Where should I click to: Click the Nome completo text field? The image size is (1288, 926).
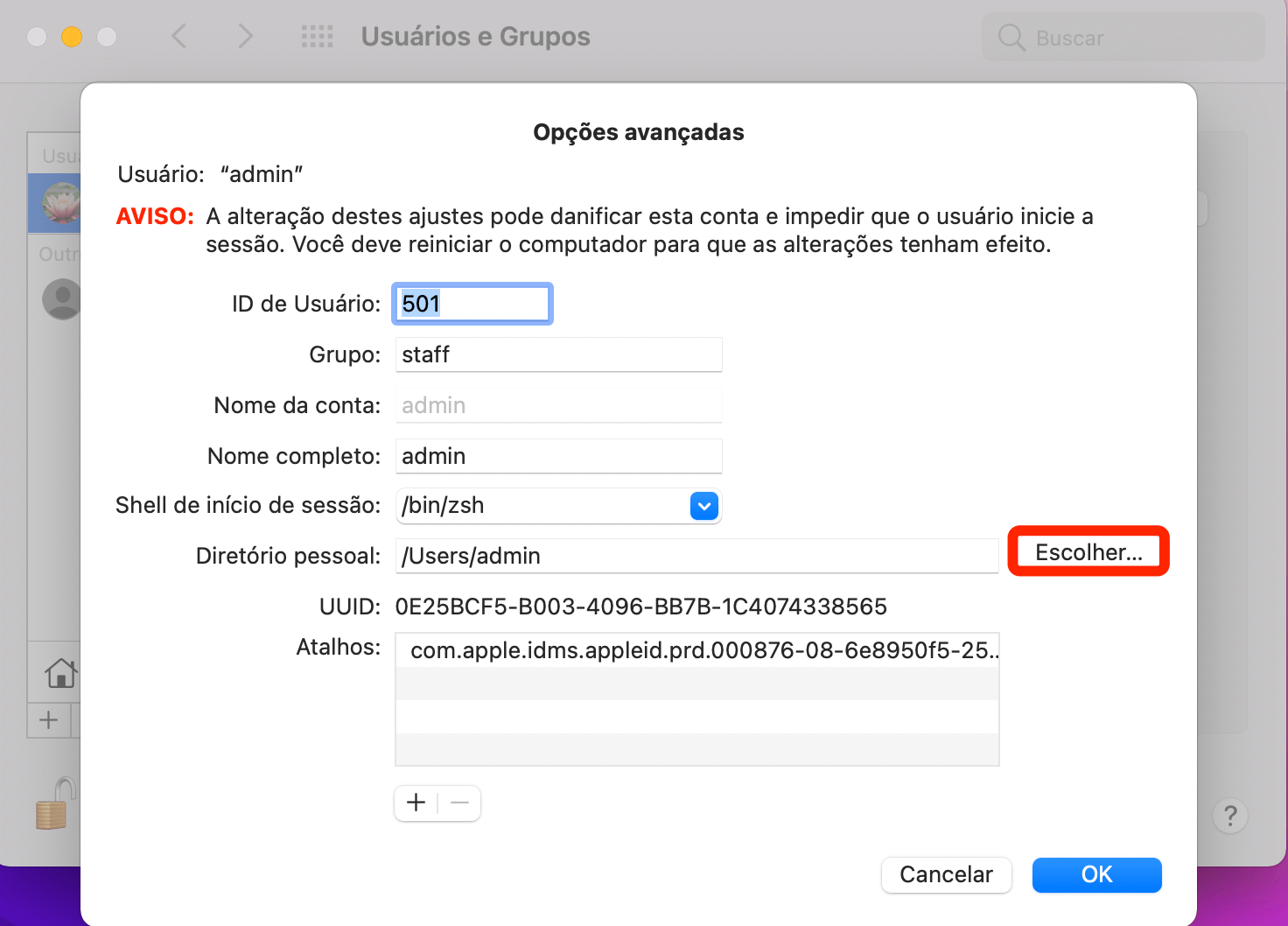[558, 456]
